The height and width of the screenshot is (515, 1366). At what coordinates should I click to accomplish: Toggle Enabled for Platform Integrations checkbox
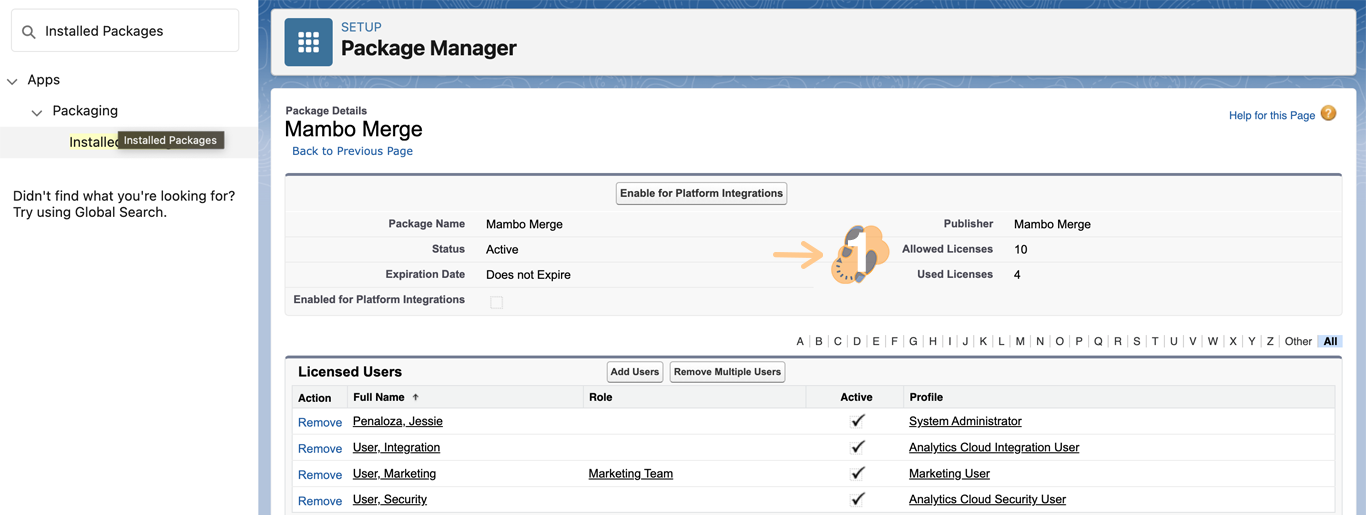point(496,302)
